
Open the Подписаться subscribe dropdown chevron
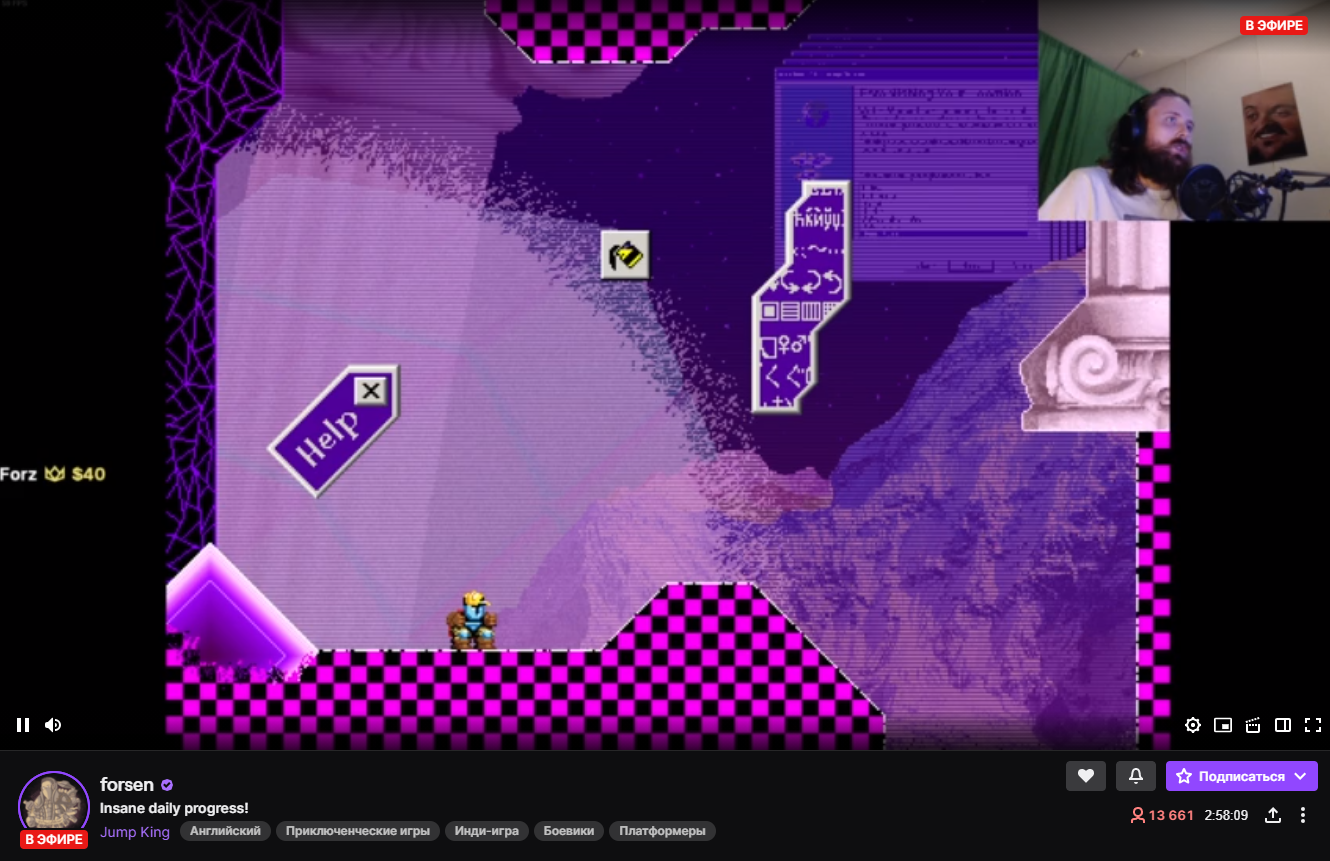(x=1298, y=776)
